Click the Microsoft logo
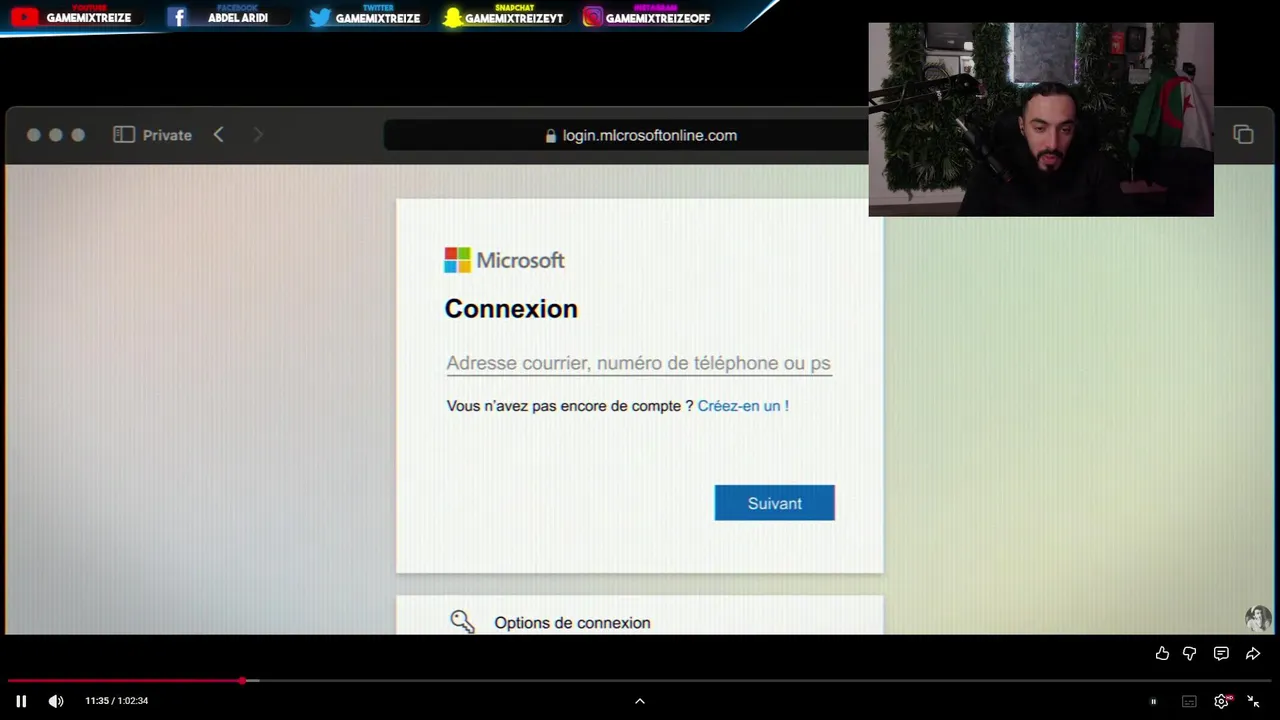 (x=504, y=260)
